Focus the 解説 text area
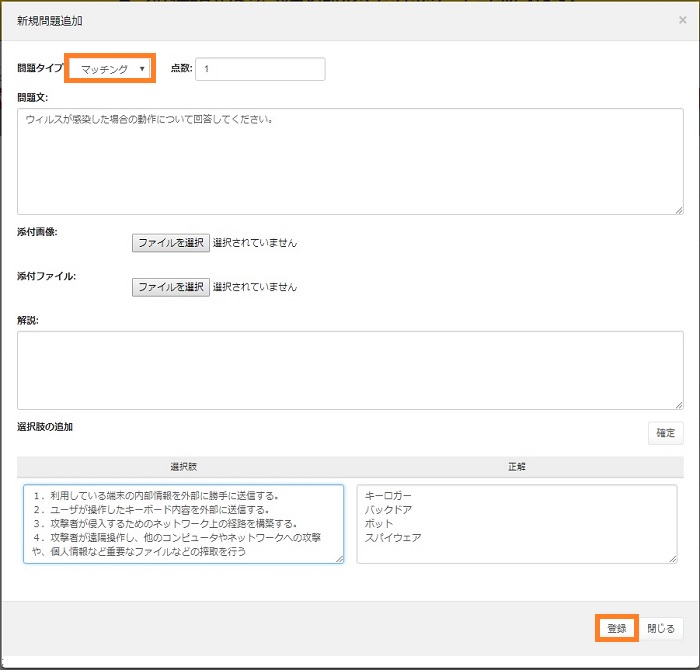 coord(350,370)
